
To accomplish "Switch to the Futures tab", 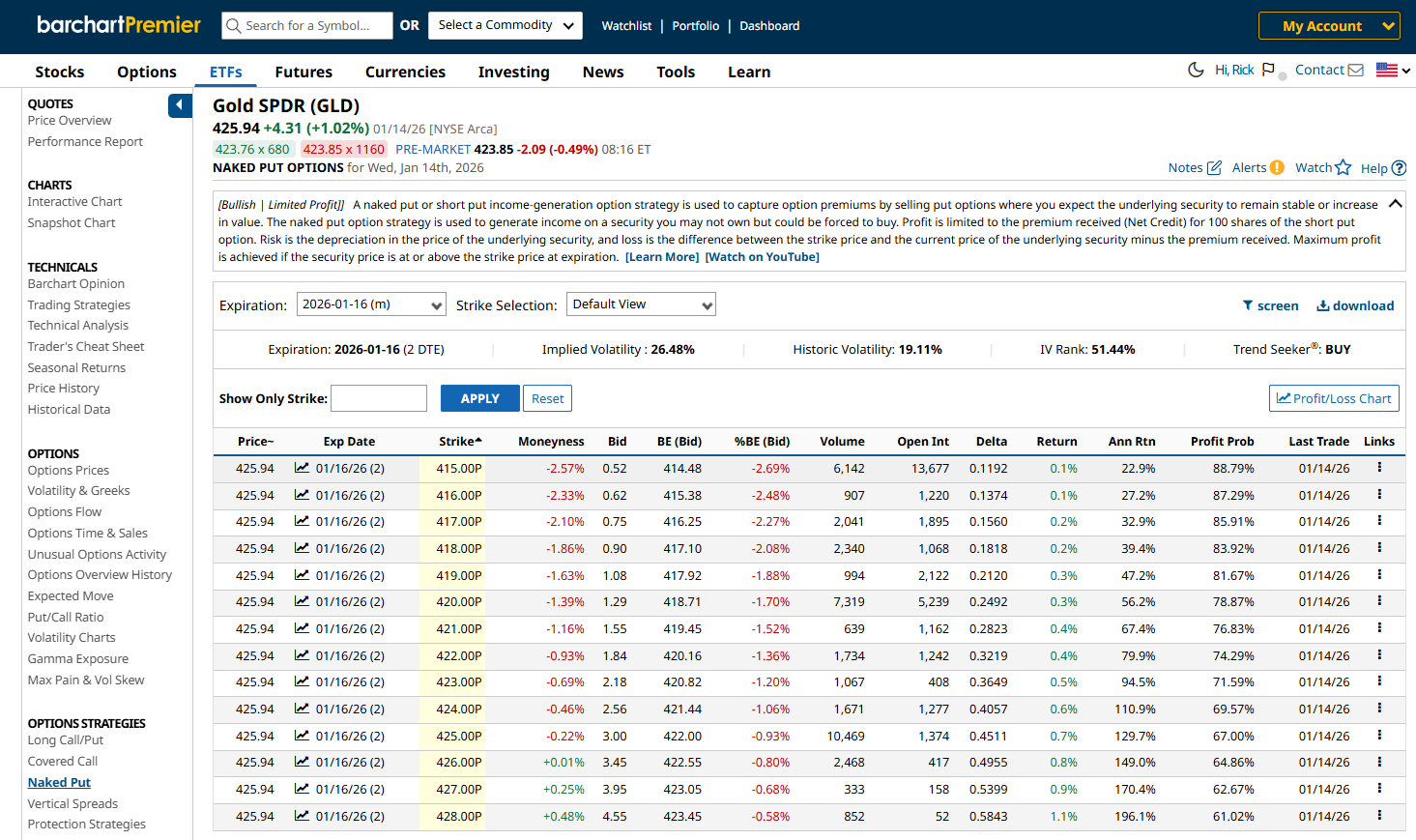I will (303, 72).
